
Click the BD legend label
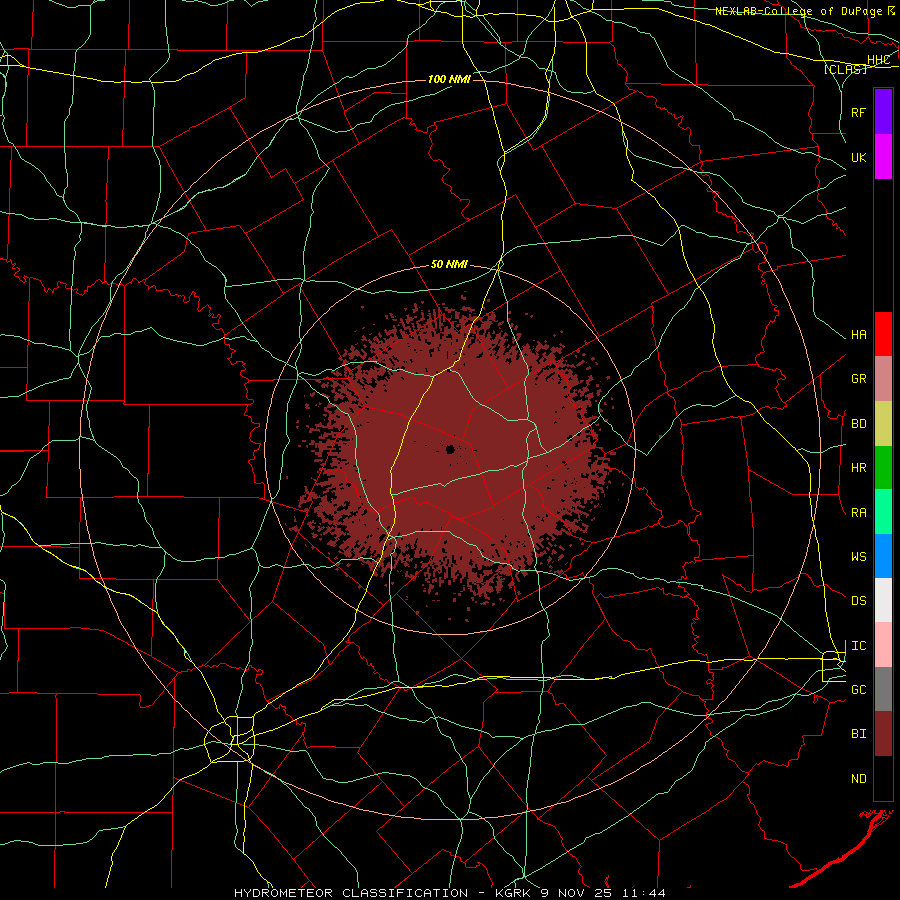[x=859, y=424]
